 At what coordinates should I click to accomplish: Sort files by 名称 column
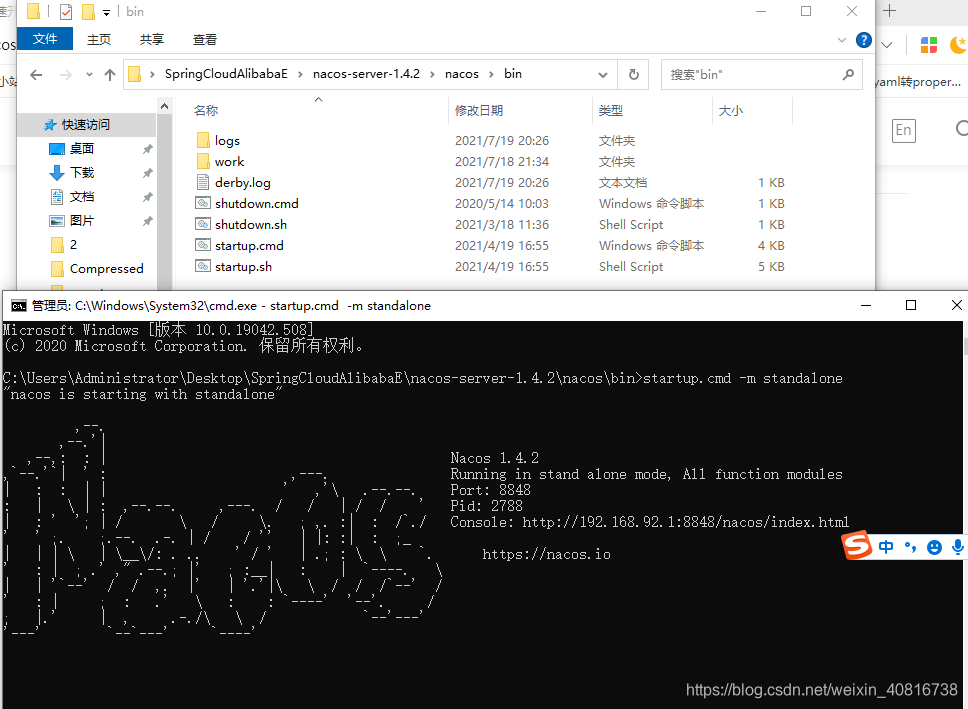(206, 111)
